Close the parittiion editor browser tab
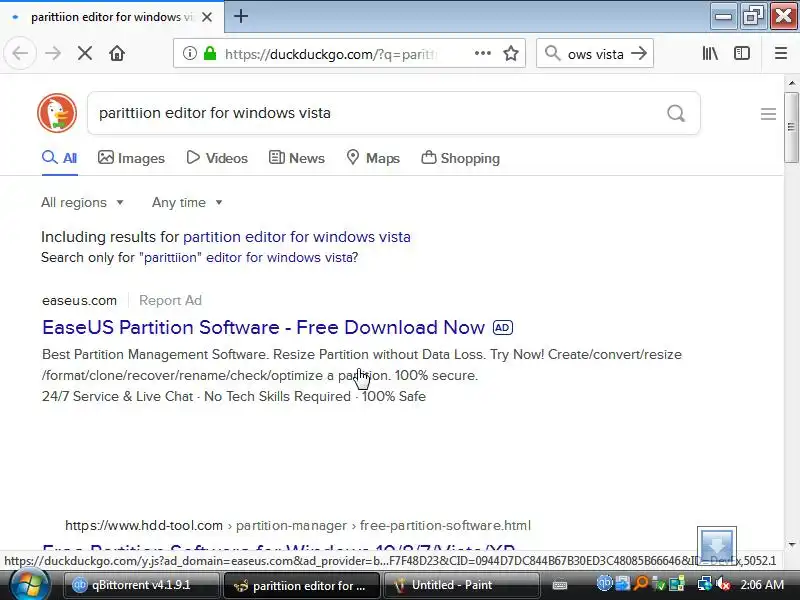 pyautogui.click(x=207, y=17)
